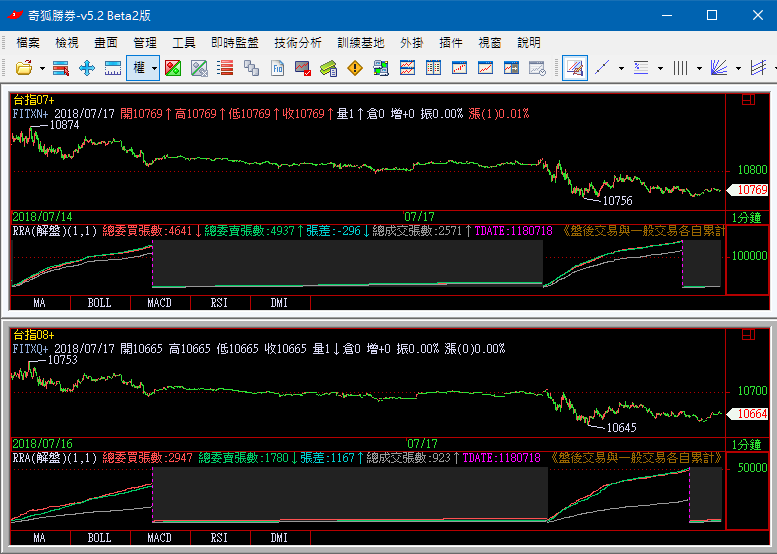Viewport: 777px width, 554px height.
Task: Click the vertical parallel lines tool
Action: point(680,68)
